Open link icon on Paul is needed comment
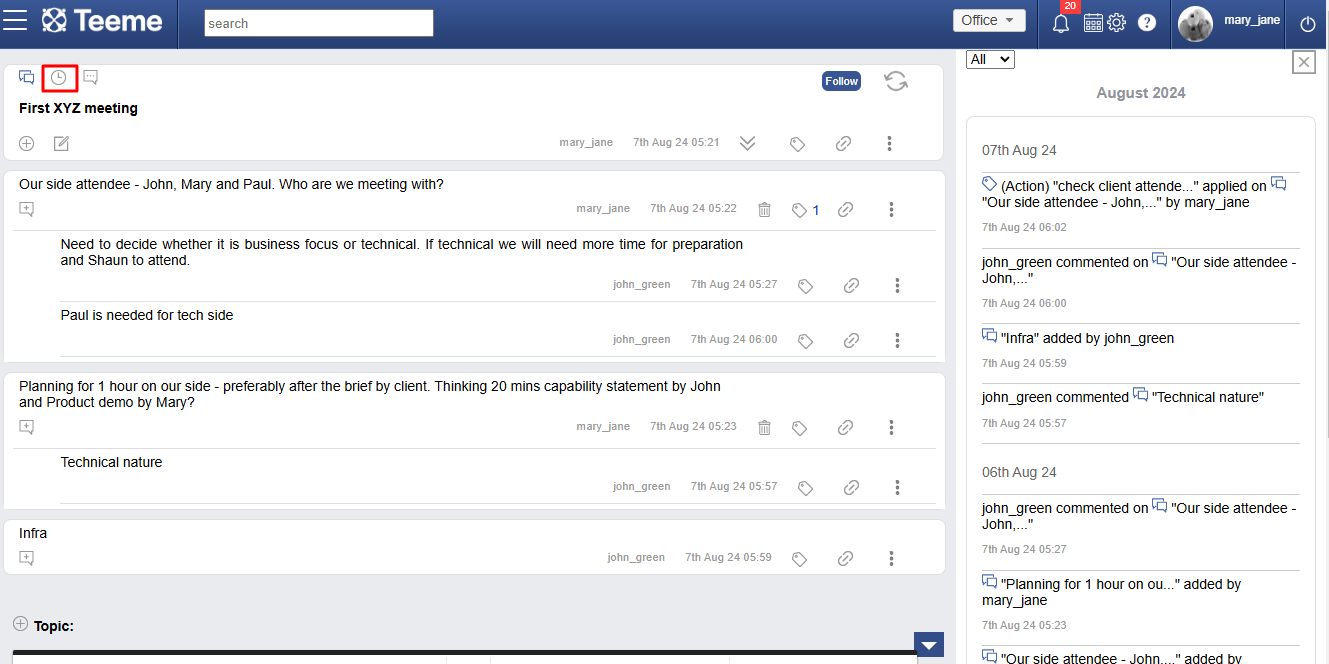Viewport: 1329px width, 664px height. pos(851,340)
